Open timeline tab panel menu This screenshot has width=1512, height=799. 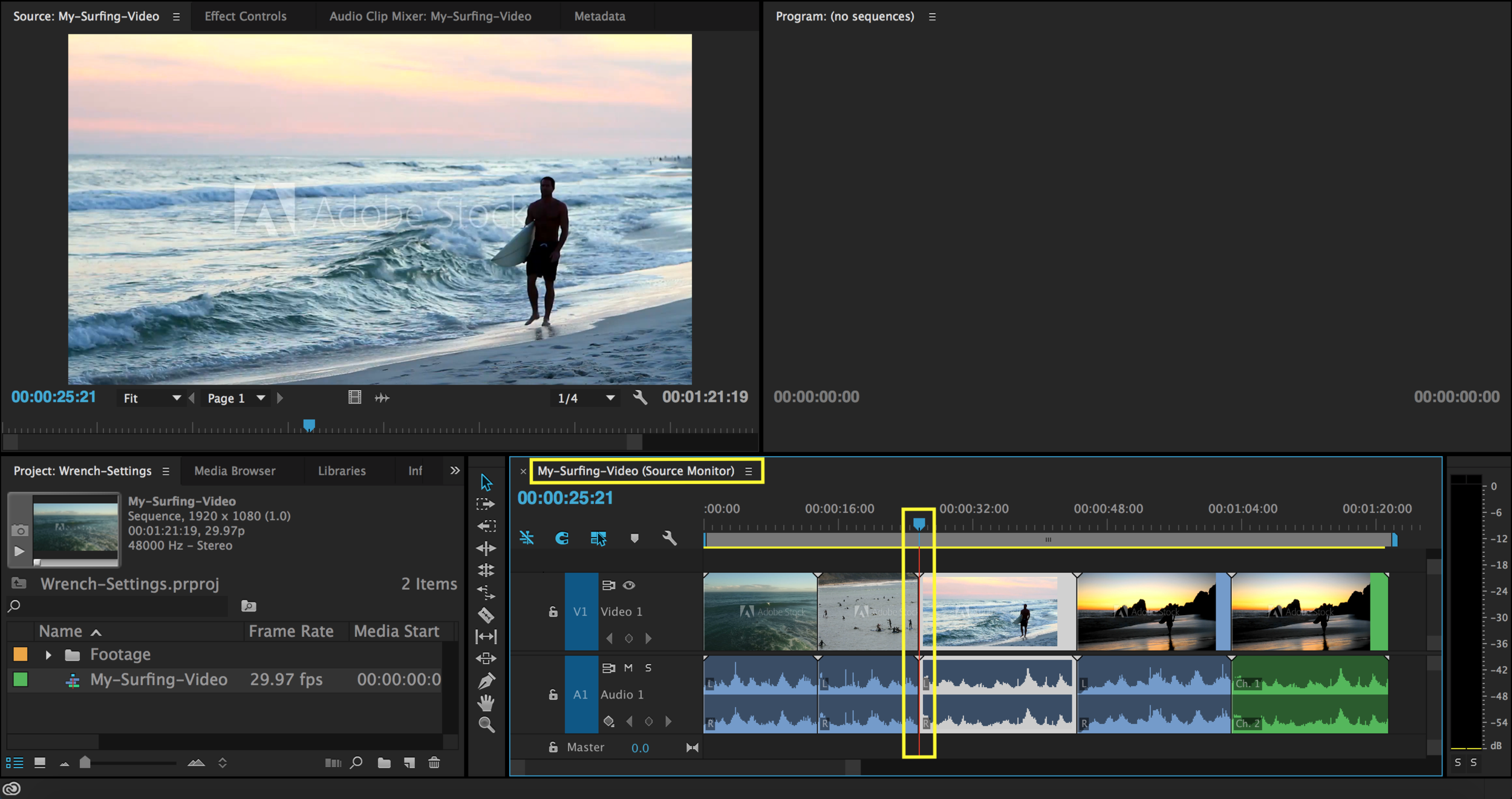pyautogui.click(x=749, y=471)
